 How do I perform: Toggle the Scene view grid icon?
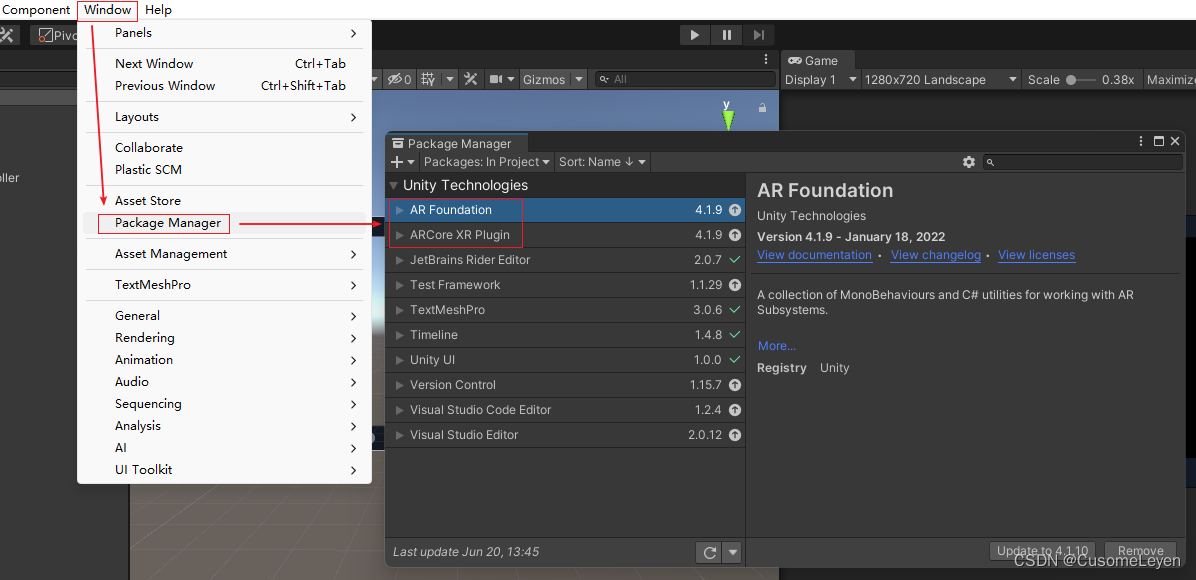point(429,79)
